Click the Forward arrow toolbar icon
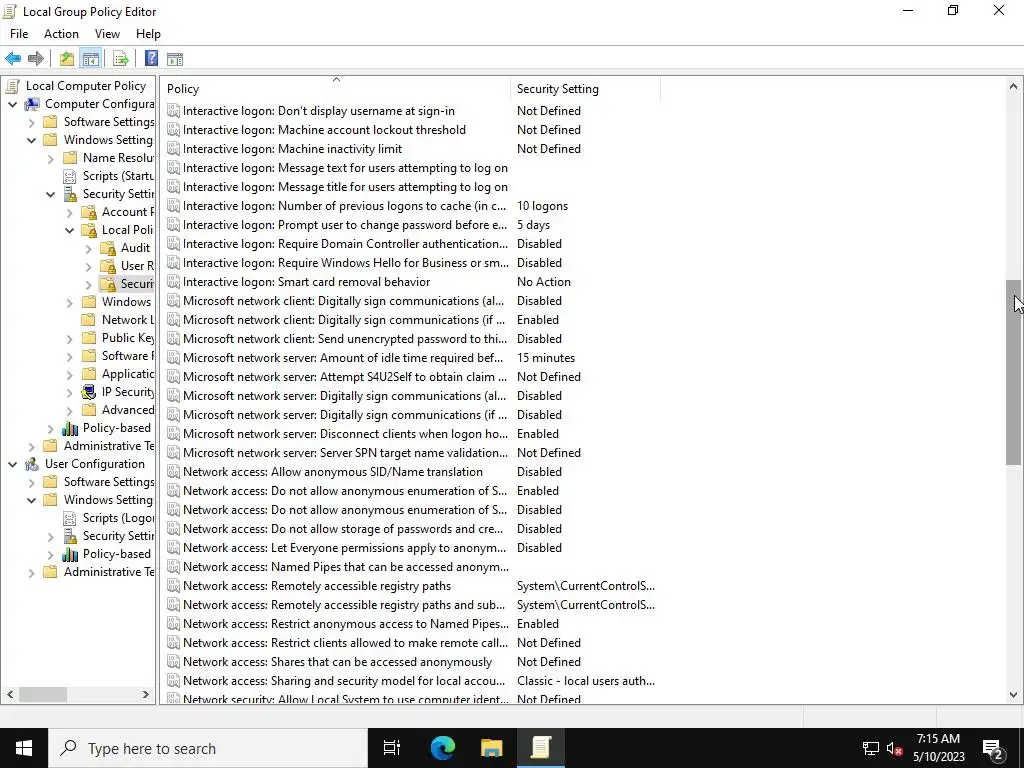Image resolution: width=1024 pixels, height=768 pixels. click(36, 59)
